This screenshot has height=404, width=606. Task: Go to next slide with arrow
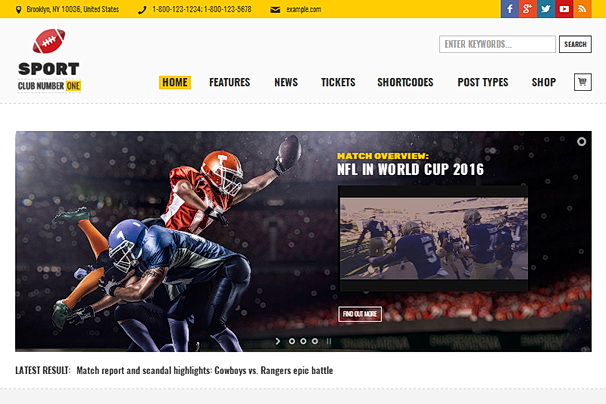point(277,341)
